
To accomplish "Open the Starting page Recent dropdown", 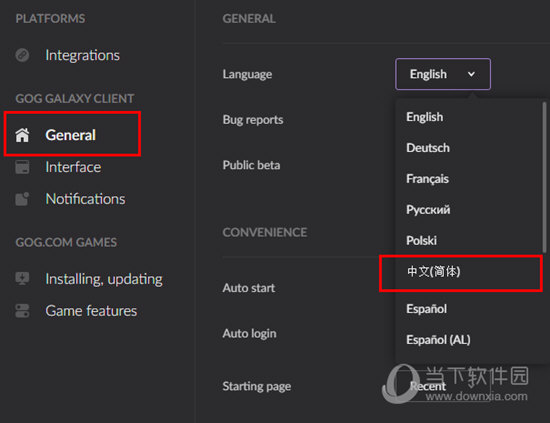I will (x=443, y=386).
